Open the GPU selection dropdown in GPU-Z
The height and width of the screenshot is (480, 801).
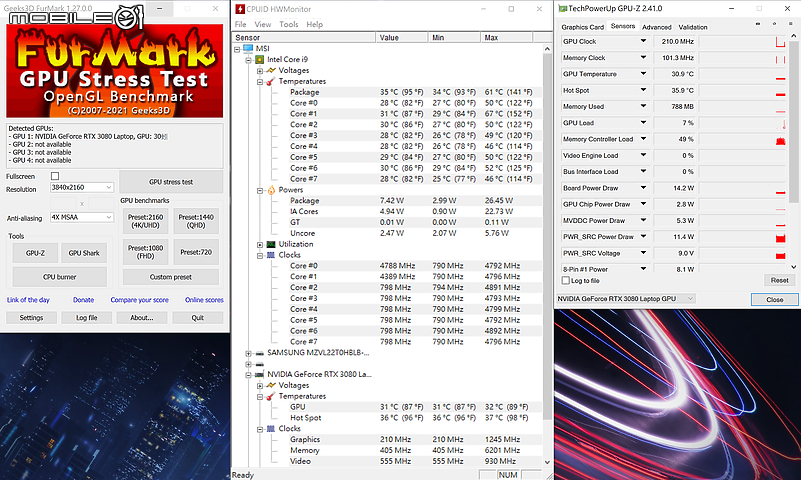(x=625, y=299)
